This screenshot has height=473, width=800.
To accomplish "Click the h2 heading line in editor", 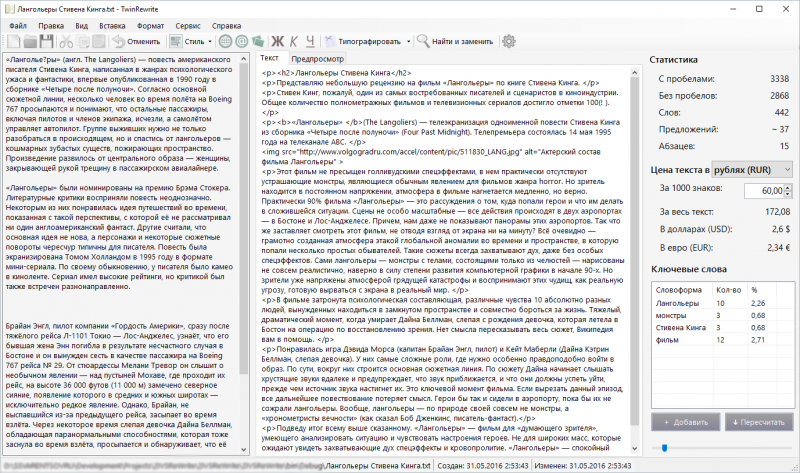I will coord(337,73).
